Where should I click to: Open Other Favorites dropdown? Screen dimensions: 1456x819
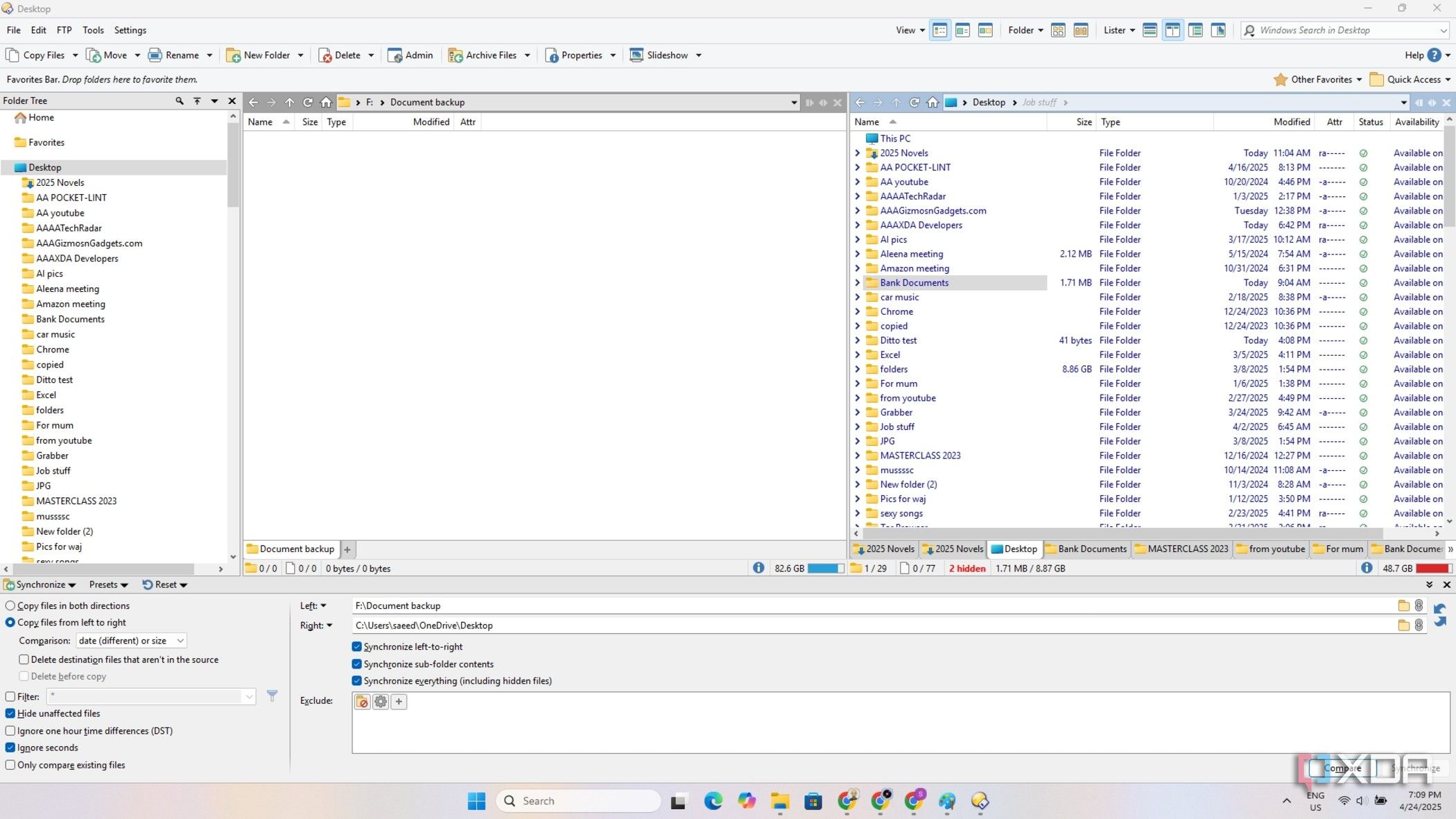[1317, 80]
